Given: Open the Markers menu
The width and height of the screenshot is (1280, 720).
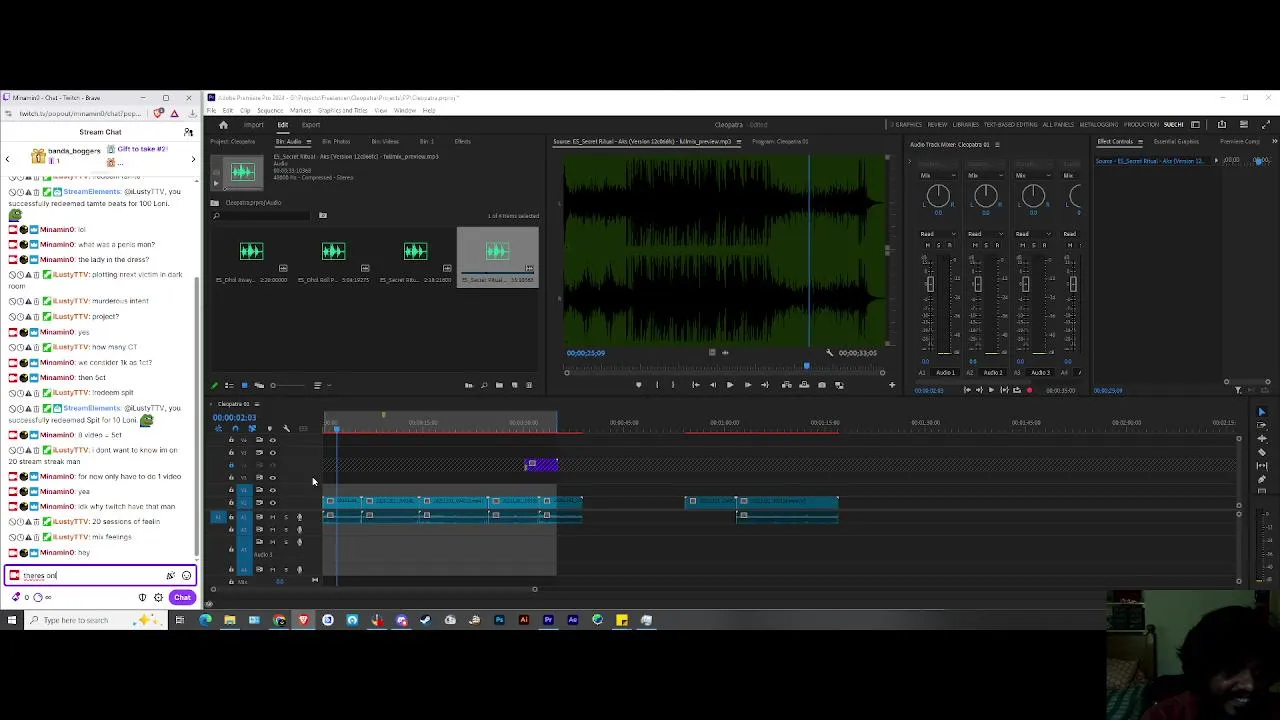Looking at the screenshot, I should tap(300, 110).
